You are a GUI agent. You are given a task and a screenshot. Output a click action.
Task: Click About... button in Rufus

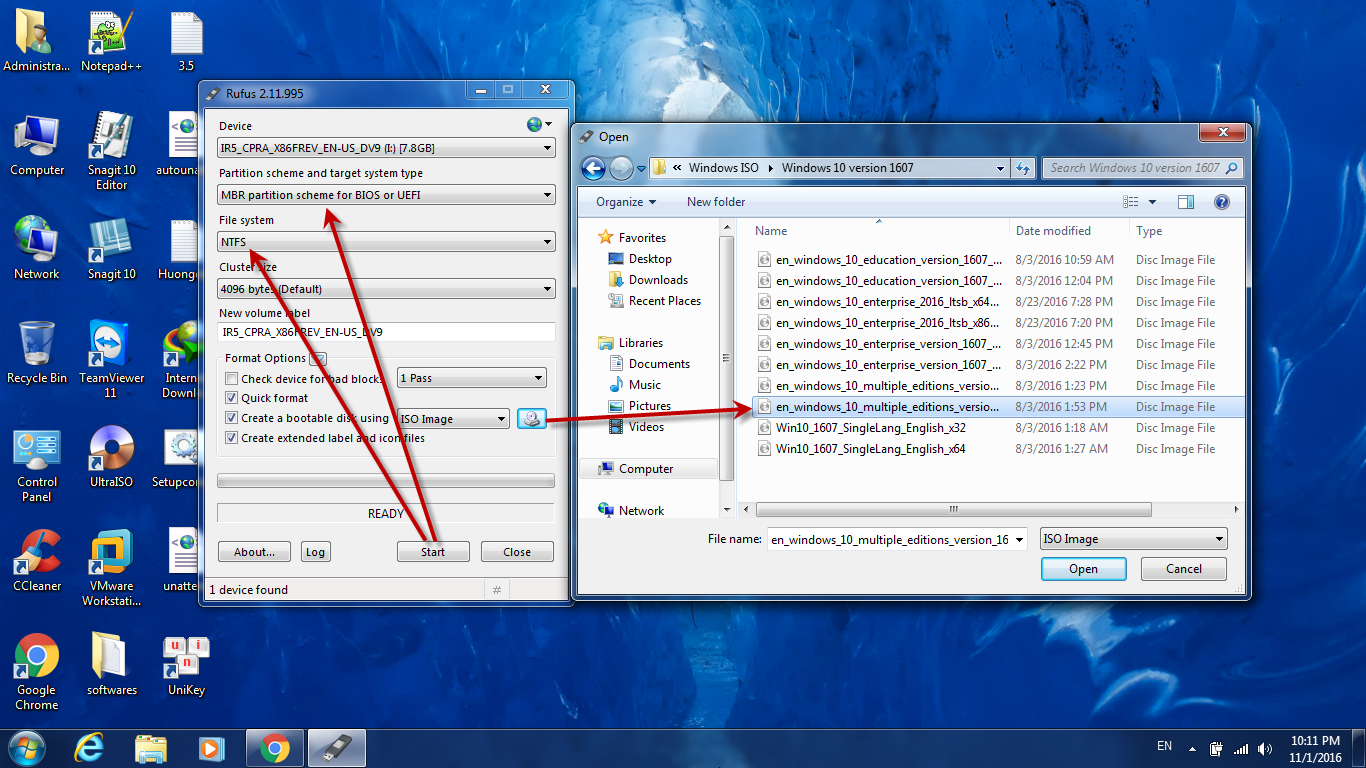pyautogui.click(x=254, y=552)
